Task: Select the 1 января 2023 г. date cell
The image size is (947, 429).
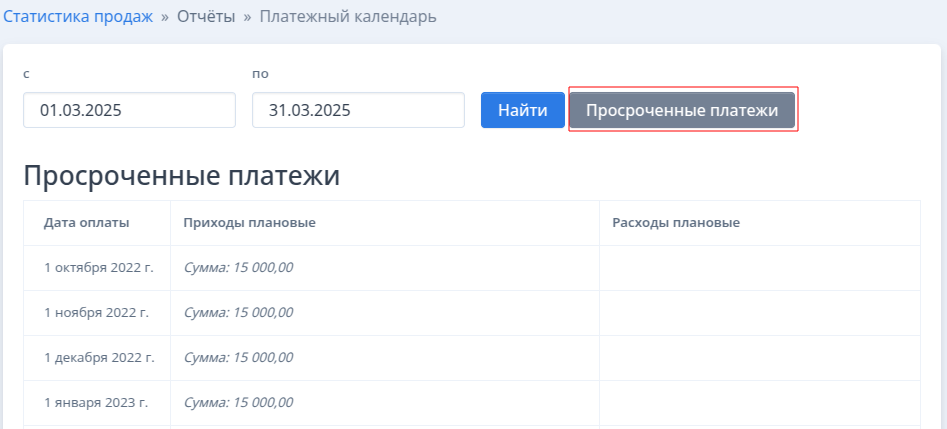Action: tap(96, 402)
